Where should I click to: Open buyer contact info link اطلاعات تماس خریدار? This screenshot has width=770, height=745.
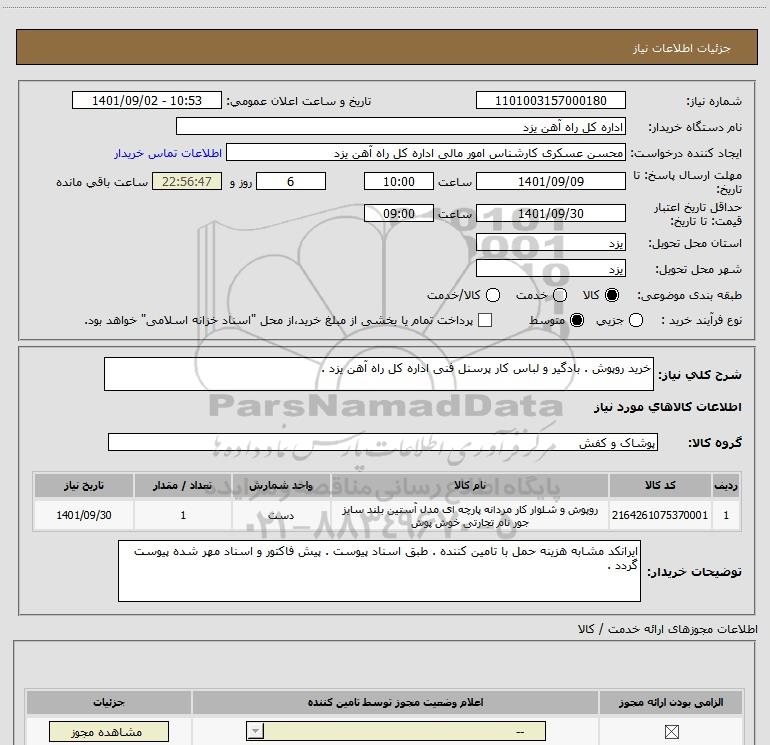pos(168,153)
